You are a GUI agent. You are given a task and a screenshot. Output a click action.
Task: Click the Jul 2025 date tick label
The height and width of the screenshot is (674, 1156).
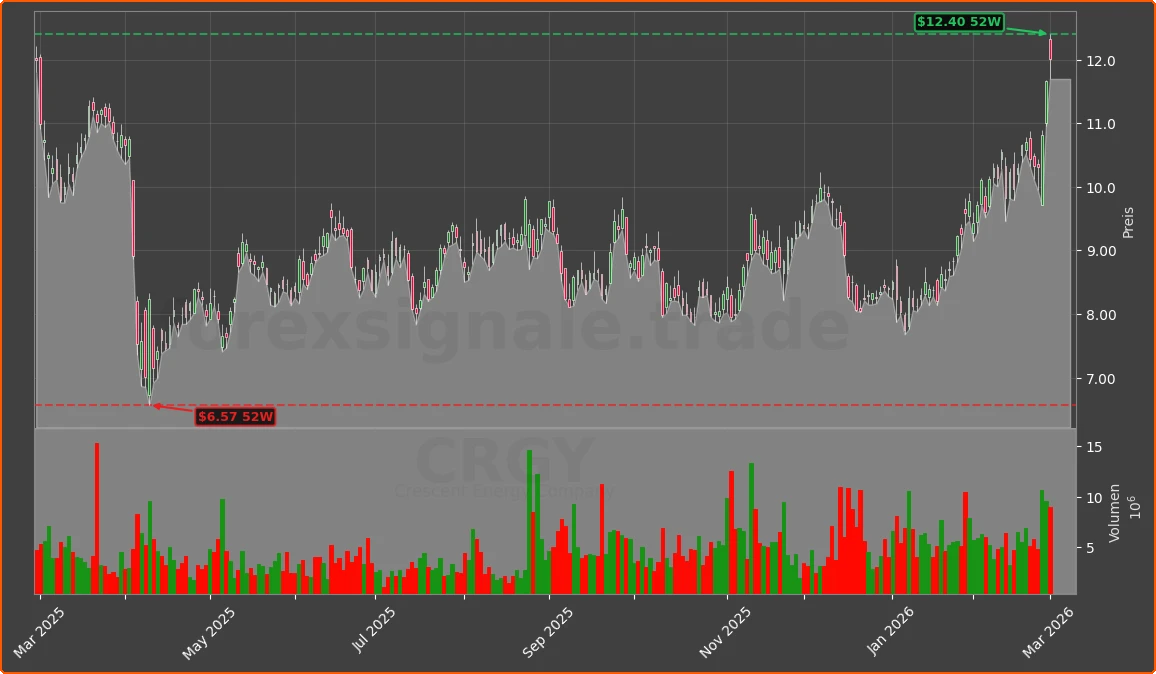[x=374, y=632]
